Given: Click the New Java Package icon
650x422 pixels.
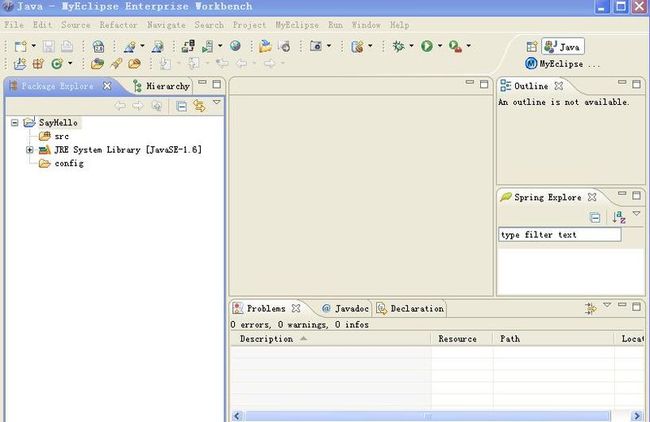Looking at the screenshot, I should (38, 63).
